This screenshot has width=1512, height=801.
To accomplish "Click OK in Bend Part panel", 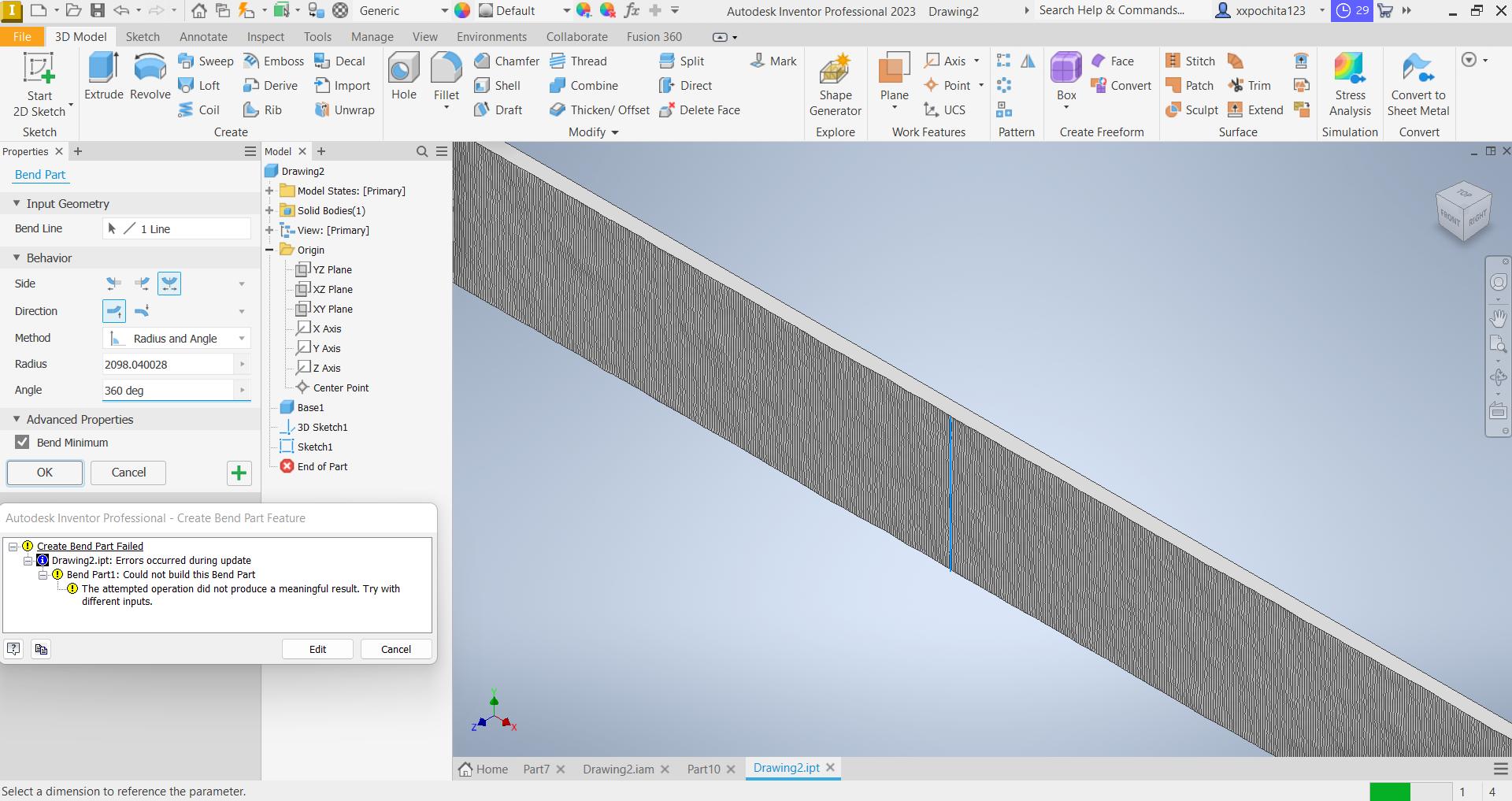I will pyautogui.click(x=45, y=473).
